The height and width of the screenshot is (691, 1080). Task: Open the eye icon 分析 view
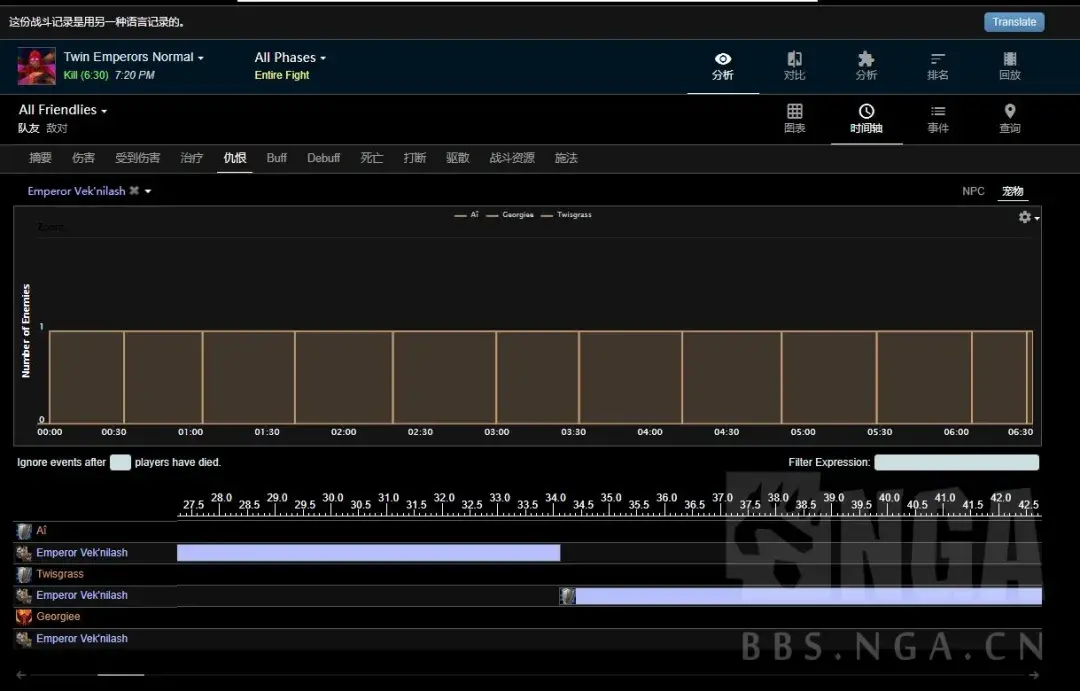(x=722, y=66)
